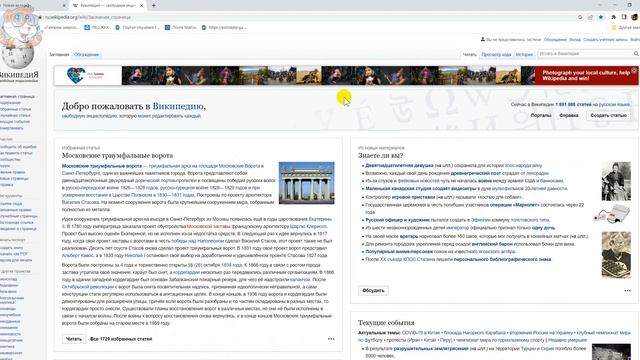The image size is (640, 360).
Task: Click the URL in the address bar
Action: 88,17
